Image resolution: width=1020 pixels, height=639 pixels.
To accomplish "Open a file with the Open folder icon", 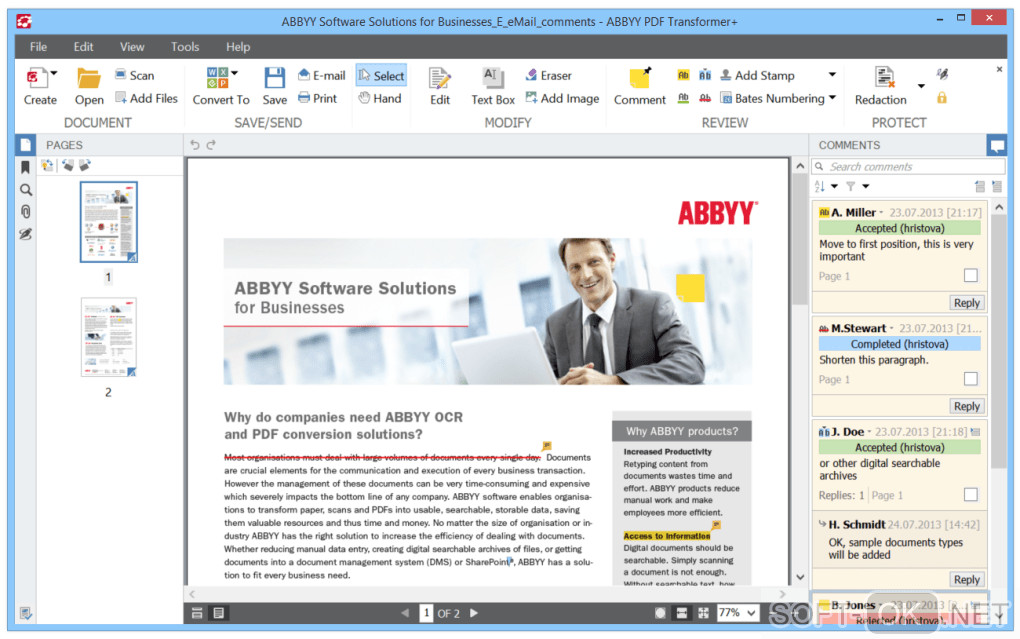I will pyautogui.click(x=88, y=79).
